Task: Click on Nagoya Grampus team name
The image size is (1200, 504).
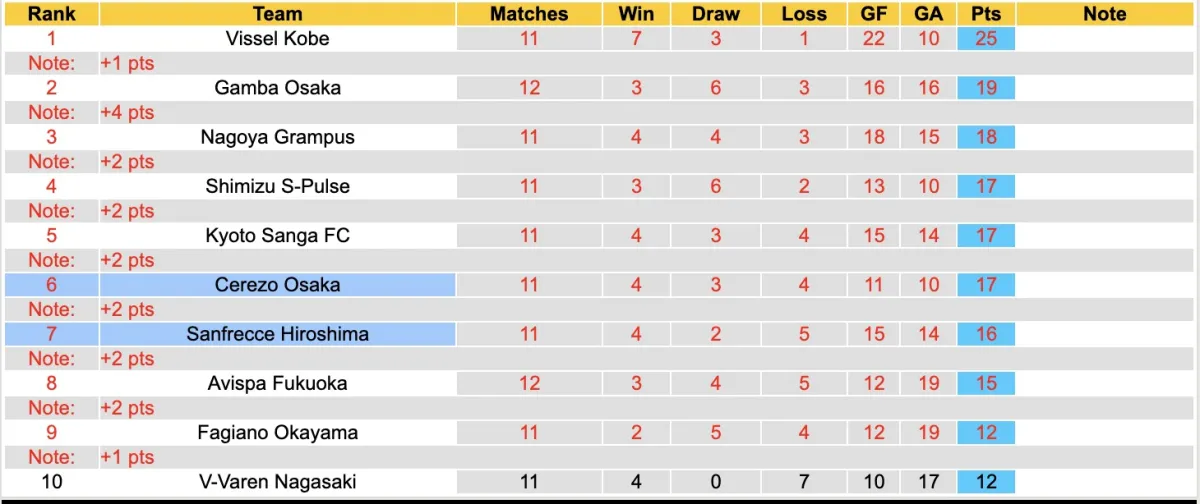Action: point(277,137)
